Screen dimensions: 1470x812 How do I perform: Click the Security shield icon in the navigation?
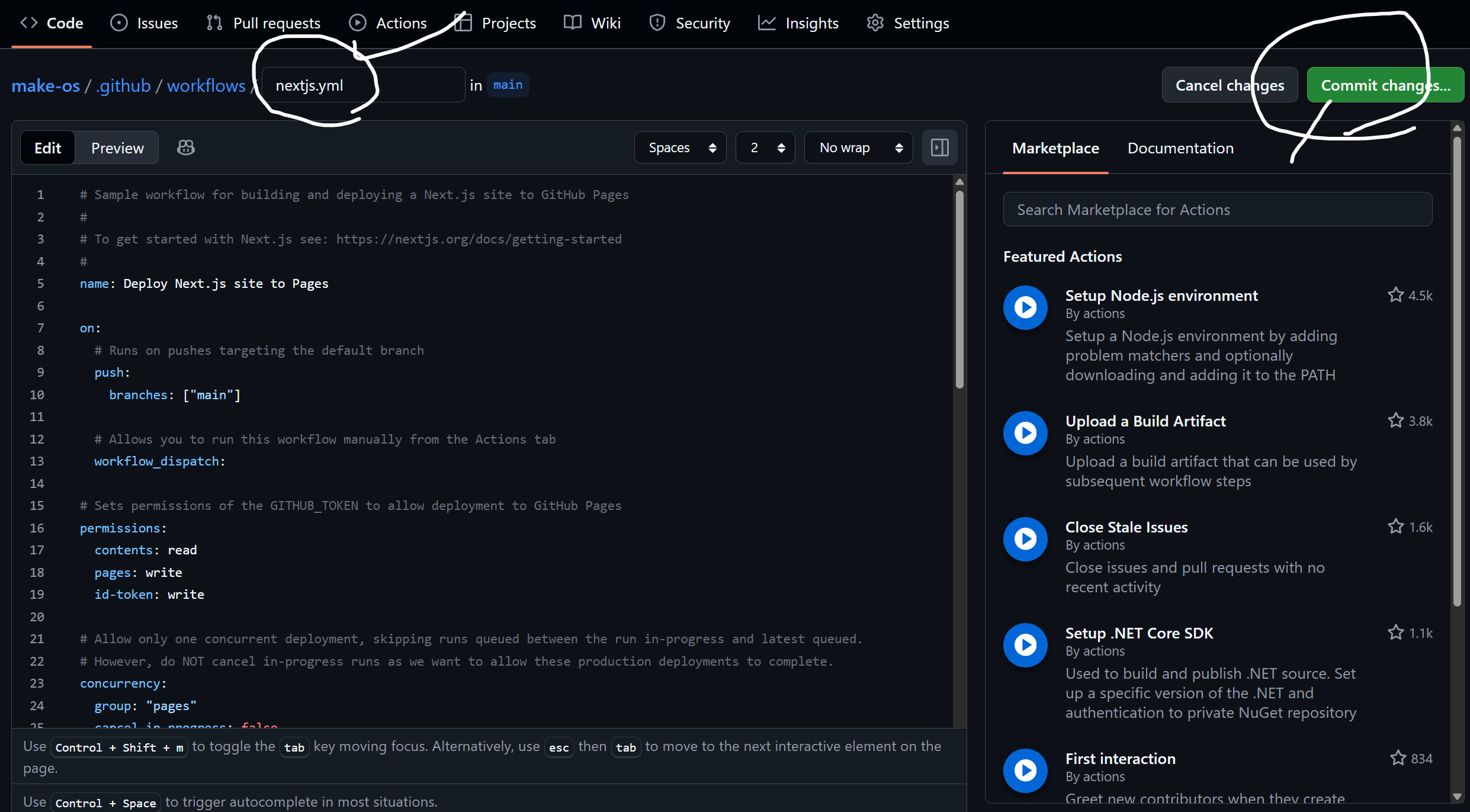point(657,23)
